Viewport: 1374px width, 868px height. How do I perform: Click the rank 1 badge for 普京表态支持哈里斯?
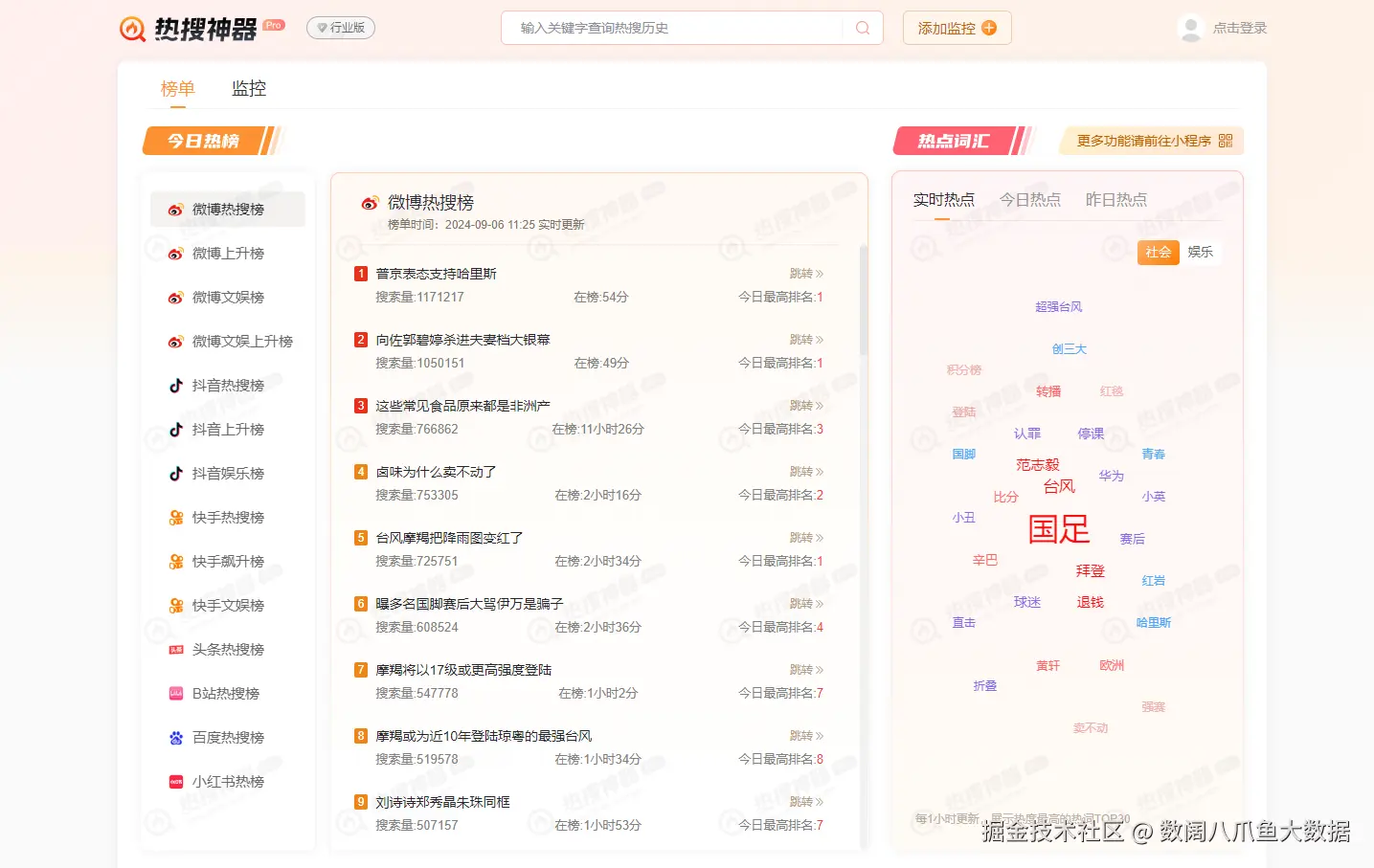click(x=361, y=274)
